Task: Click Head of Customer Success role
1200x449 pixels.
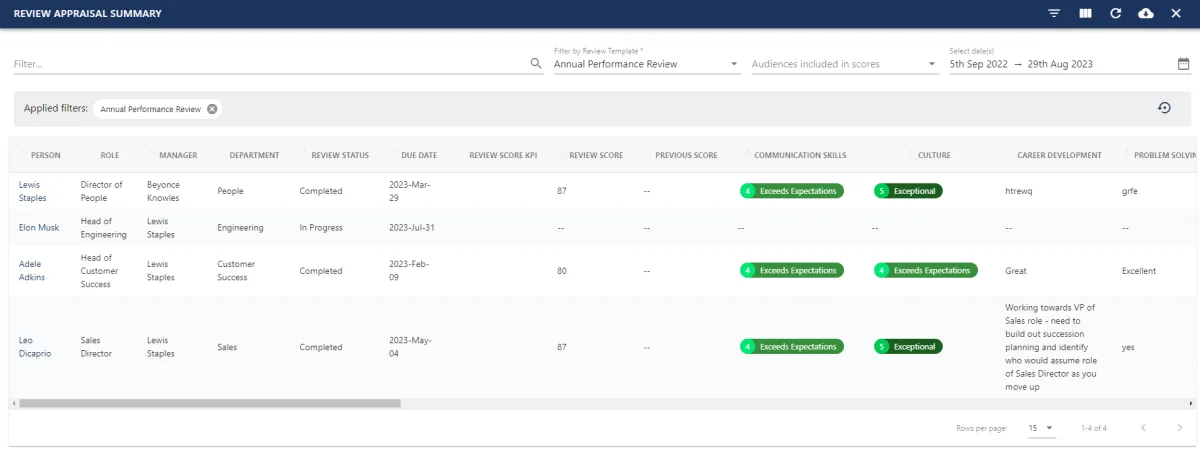Action: (x=100, y=271)
